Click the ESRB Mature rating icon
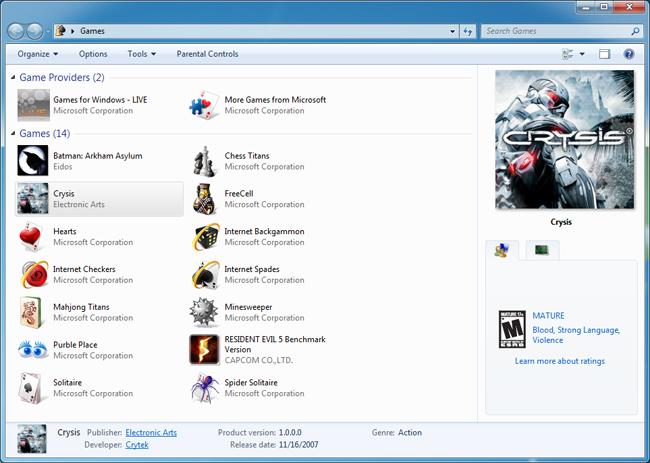The width and height of the screenshot is (650, 463). pyautogui.click(x=512, y=329)
